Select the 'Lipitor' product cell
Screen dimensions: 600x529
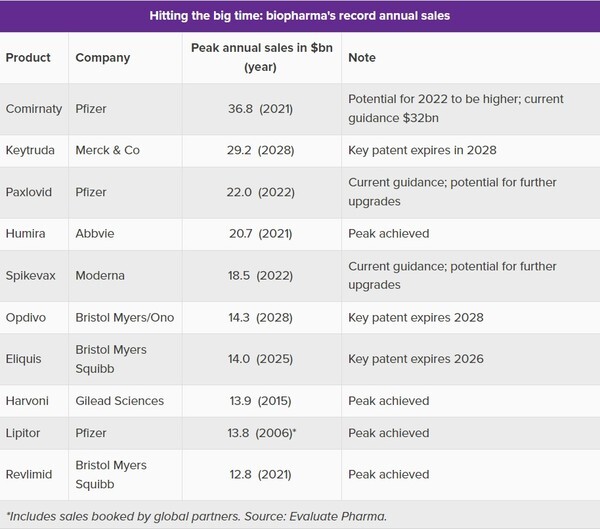(23, 433)
